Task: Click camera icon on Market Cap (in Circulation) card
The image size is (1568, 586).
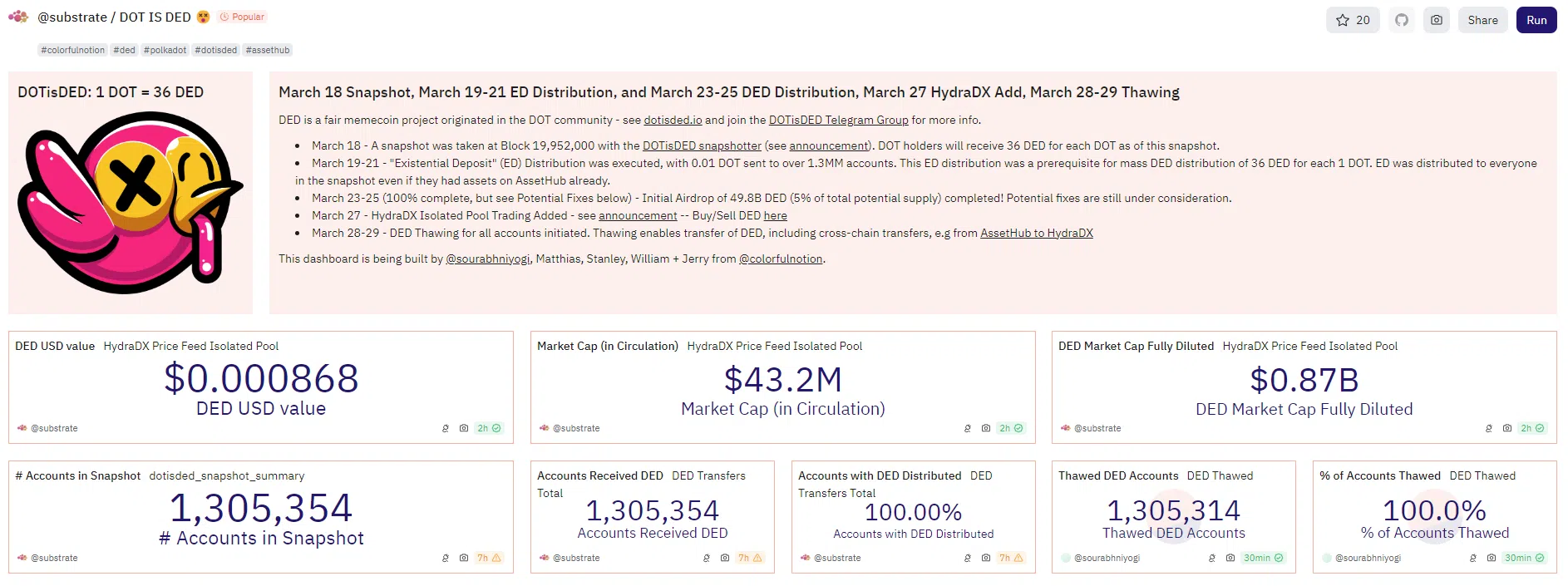Action: [x=986, y=429]
